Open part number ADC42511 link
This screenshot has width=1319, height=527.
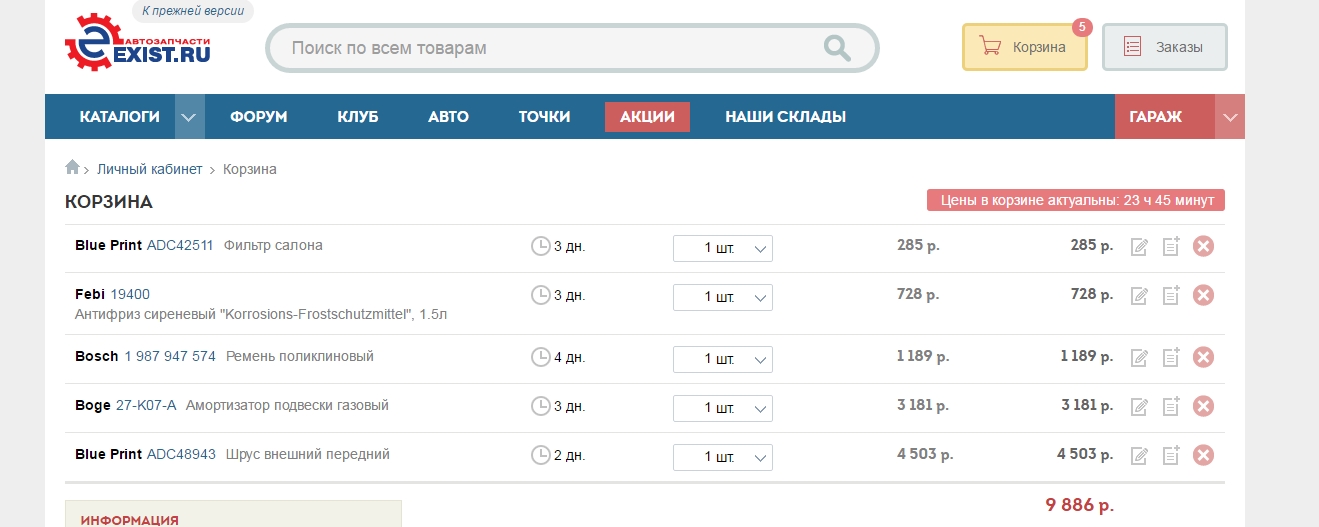(x=180, y=245)
